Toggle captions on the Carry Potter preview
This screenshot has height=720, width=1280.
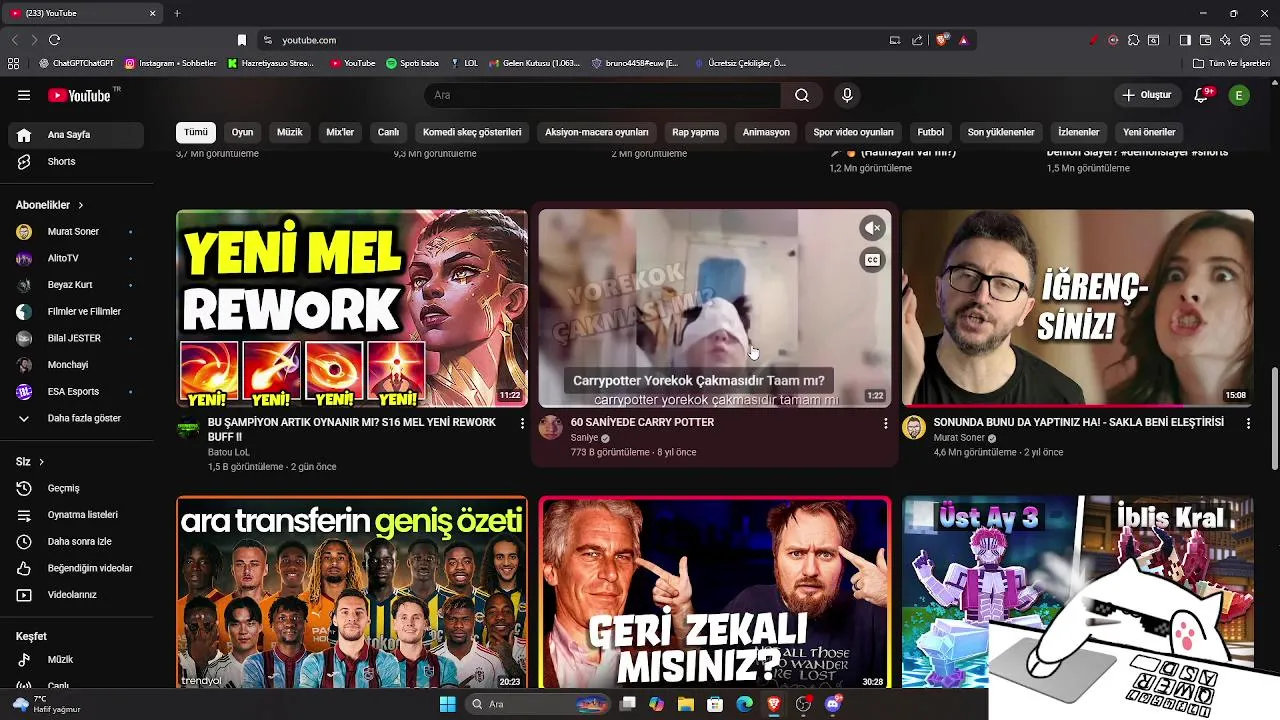click(873, 260)
